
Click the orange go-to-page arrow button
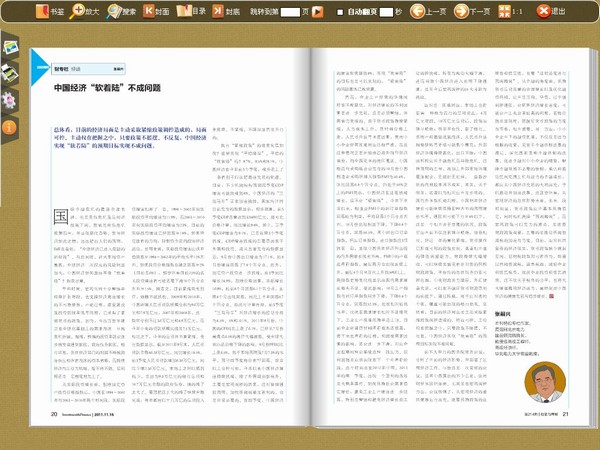click(317, 12)
